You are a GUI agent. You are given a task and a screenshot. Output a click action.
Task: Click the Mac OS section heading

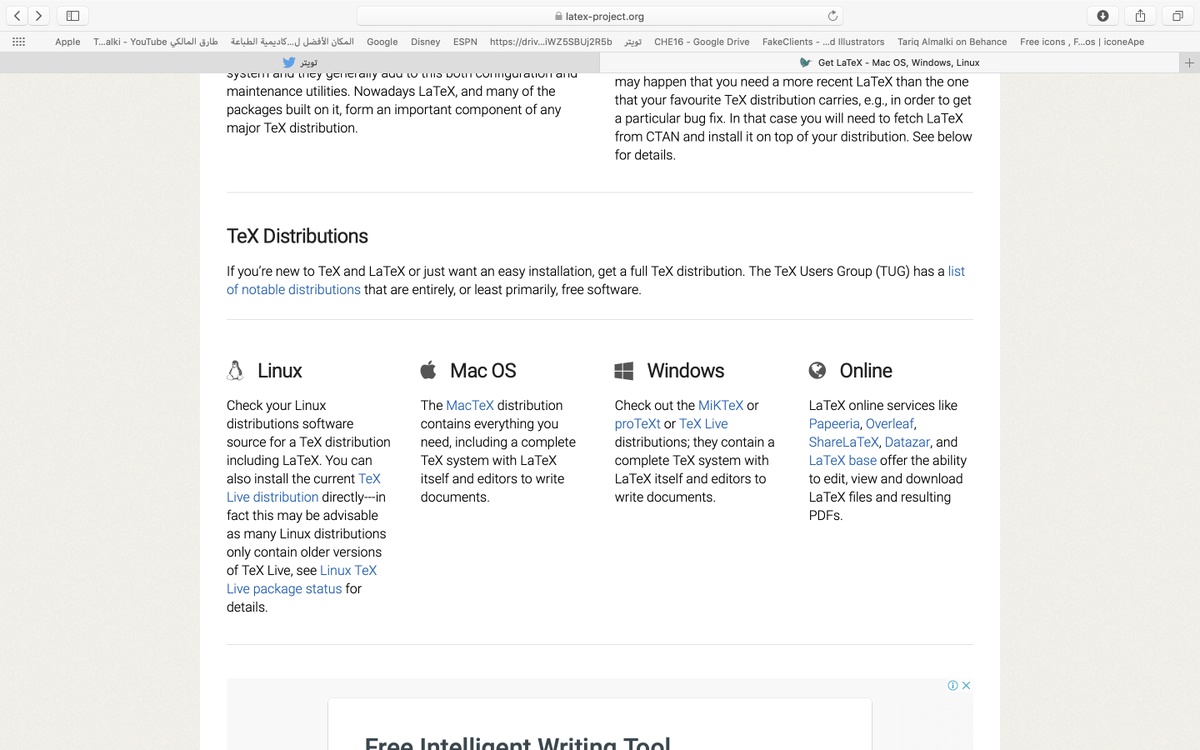(x=483, y=370)
